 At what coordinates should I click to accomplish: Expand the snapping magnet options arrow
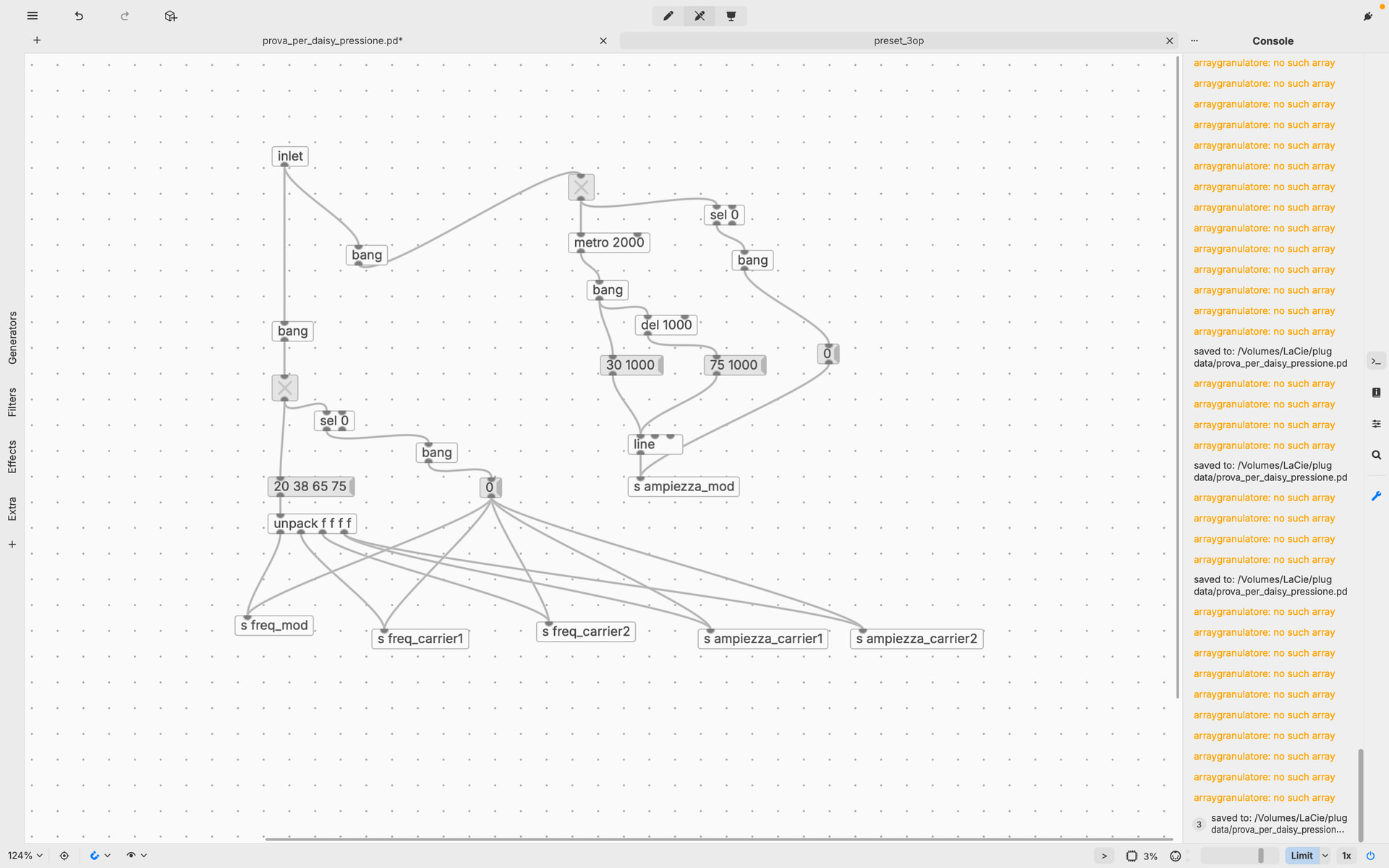pos(108,856)
